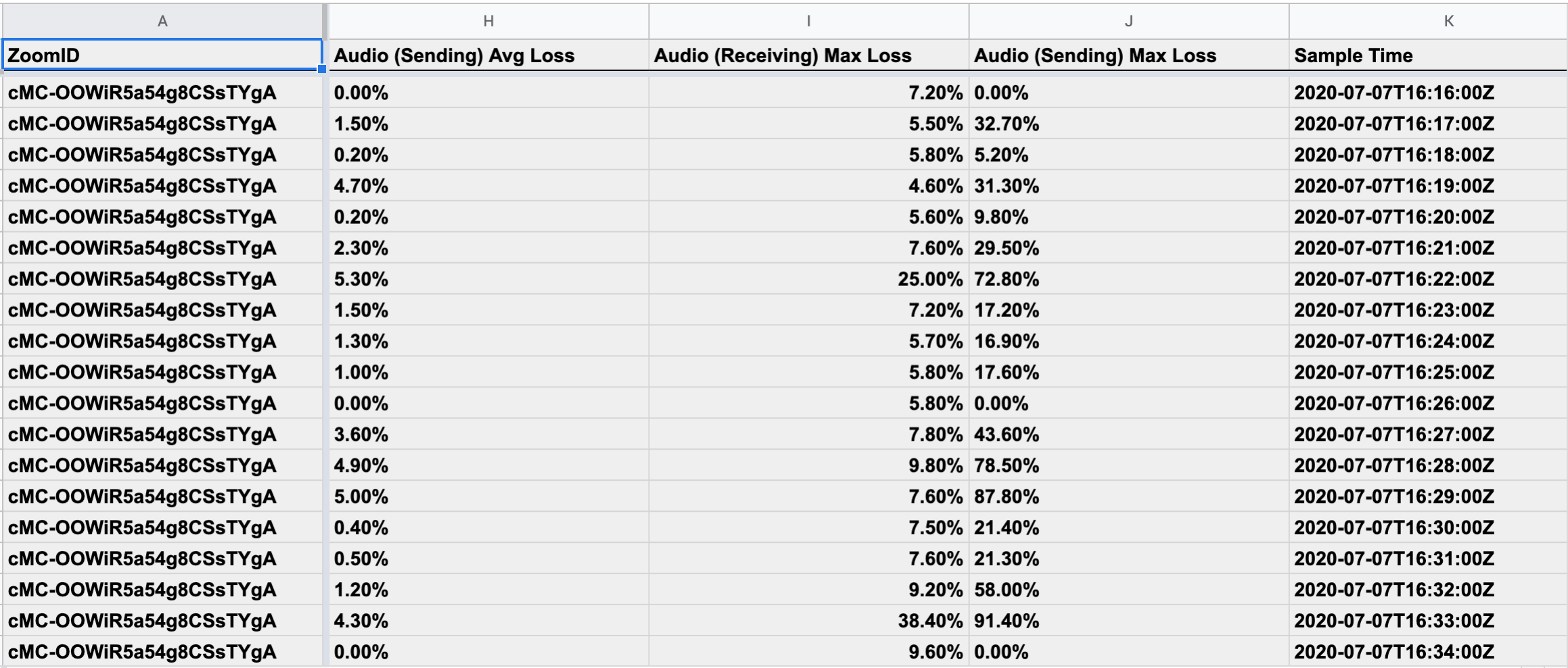Click the Audio (Sending) Max Loss header cell
The image size is (1568, 668).
[x=1128, y=55]
